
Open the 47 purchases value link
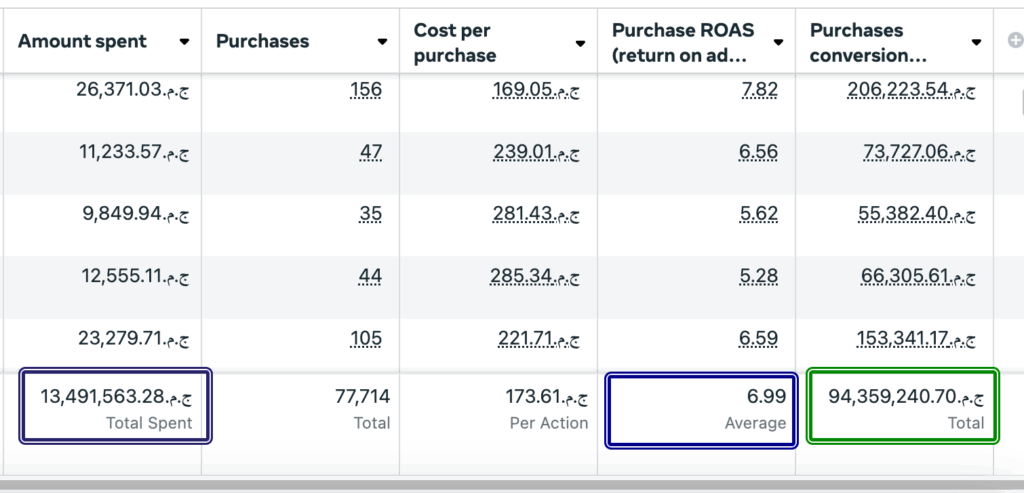click(x=370, y=153)
